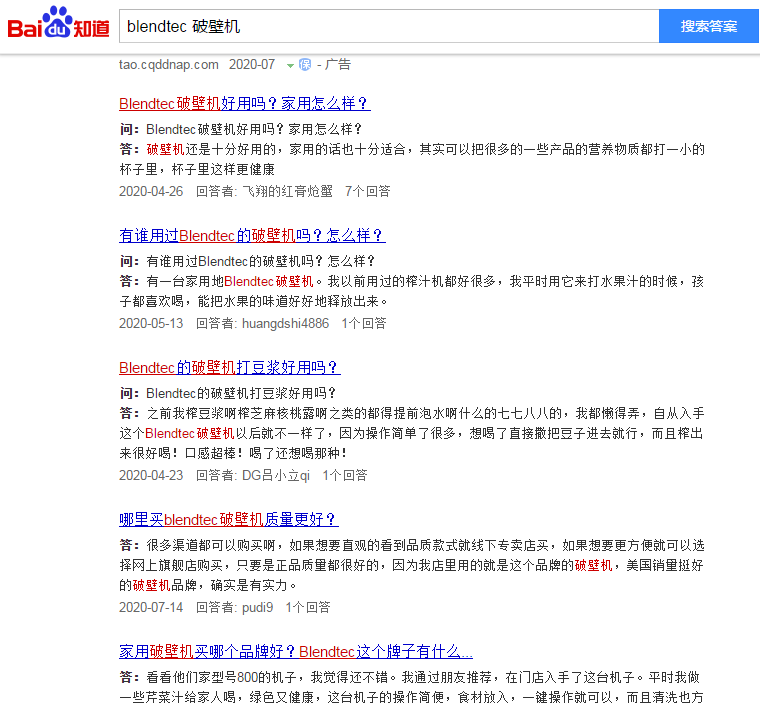Click the 搜索答案 search button
The height and width of the screenshot is (709, 760).
point(709,26)
